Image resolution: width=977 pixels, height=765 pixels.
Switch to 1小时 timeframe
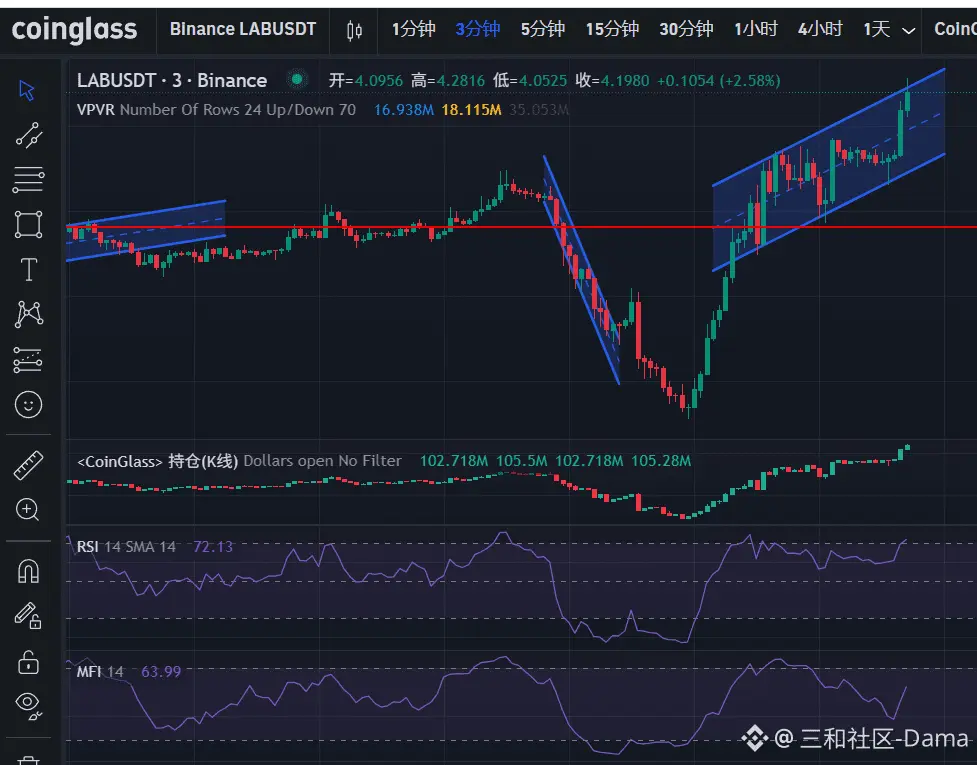tap(756, 29)
